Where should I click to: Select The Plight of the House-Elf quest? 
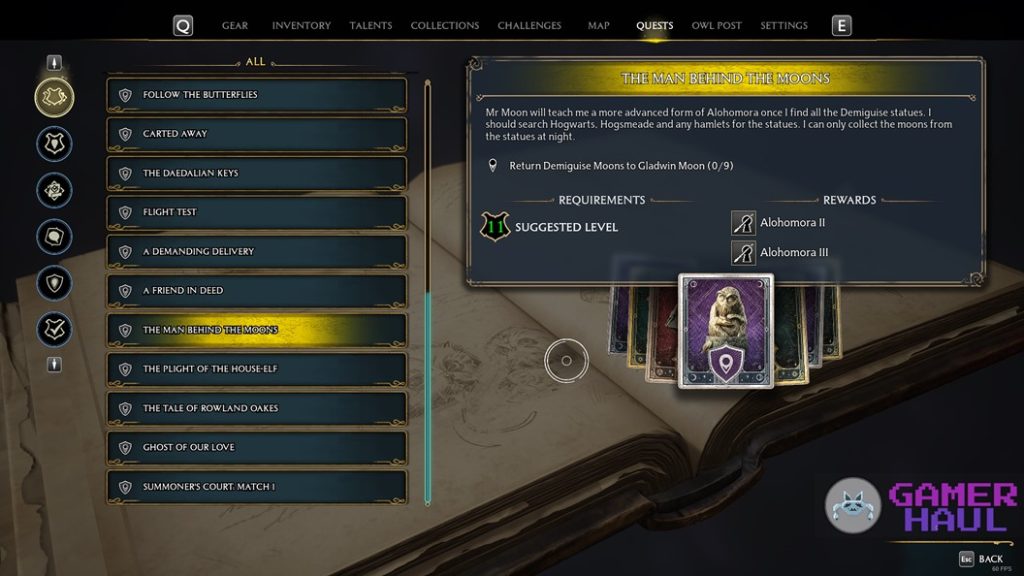[x=257, y=370]
